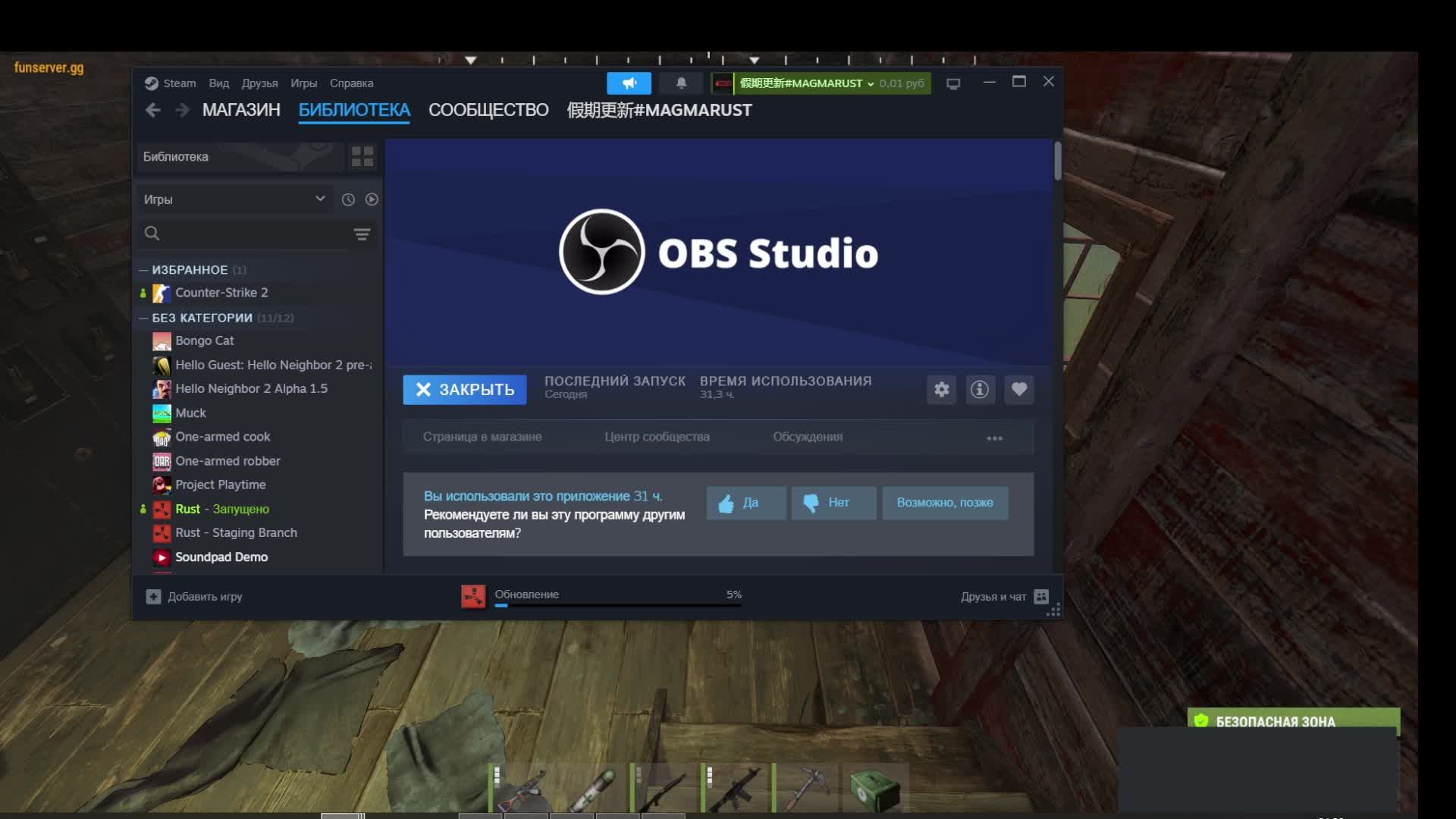
Task: Toggle the ready-to-play filter icon
Action: [x=372, y=199]
